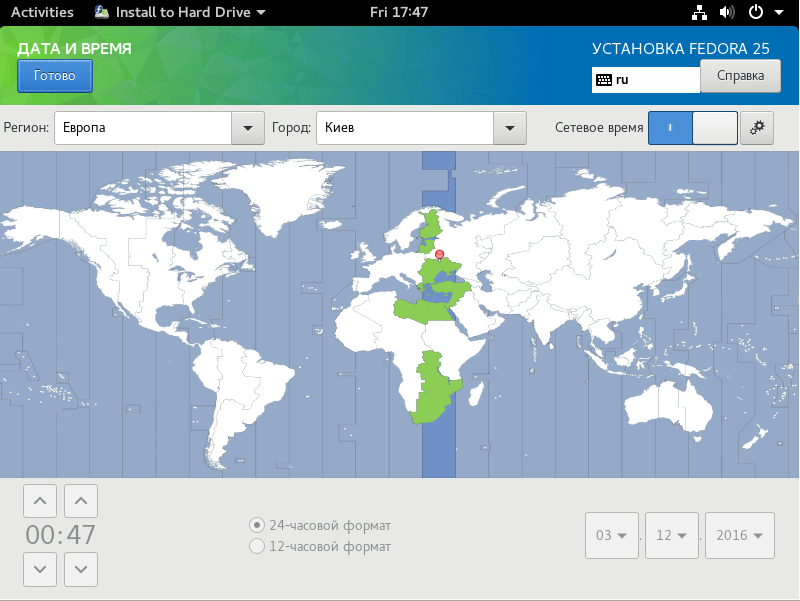Click the red location pin on map
The width and height of the screenshot is (800, 601).
[x=439, y=255]
